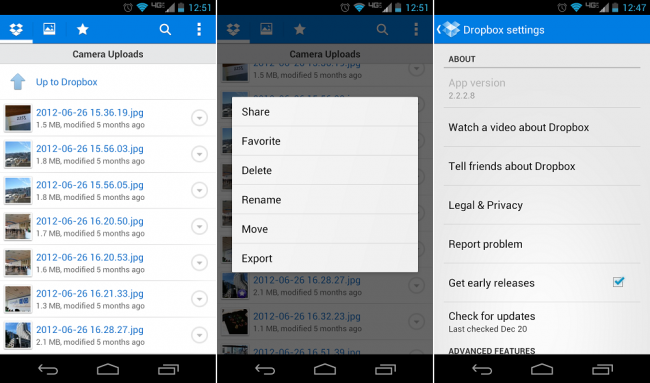650x383 pixels.
Task: Open the overflow menu in left screen
Action: coord(199,29)
